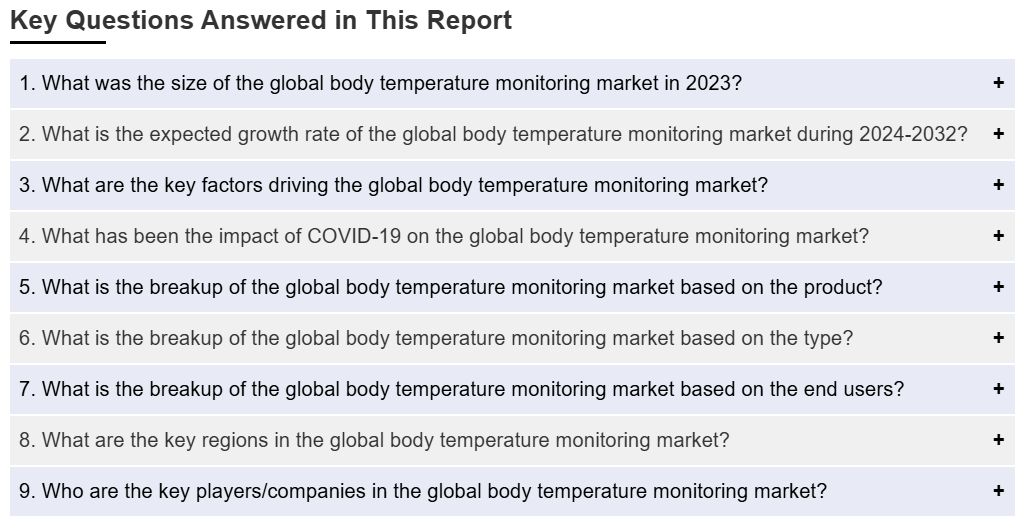Expand question 7 about end users breakup

(x=461, y=389)
